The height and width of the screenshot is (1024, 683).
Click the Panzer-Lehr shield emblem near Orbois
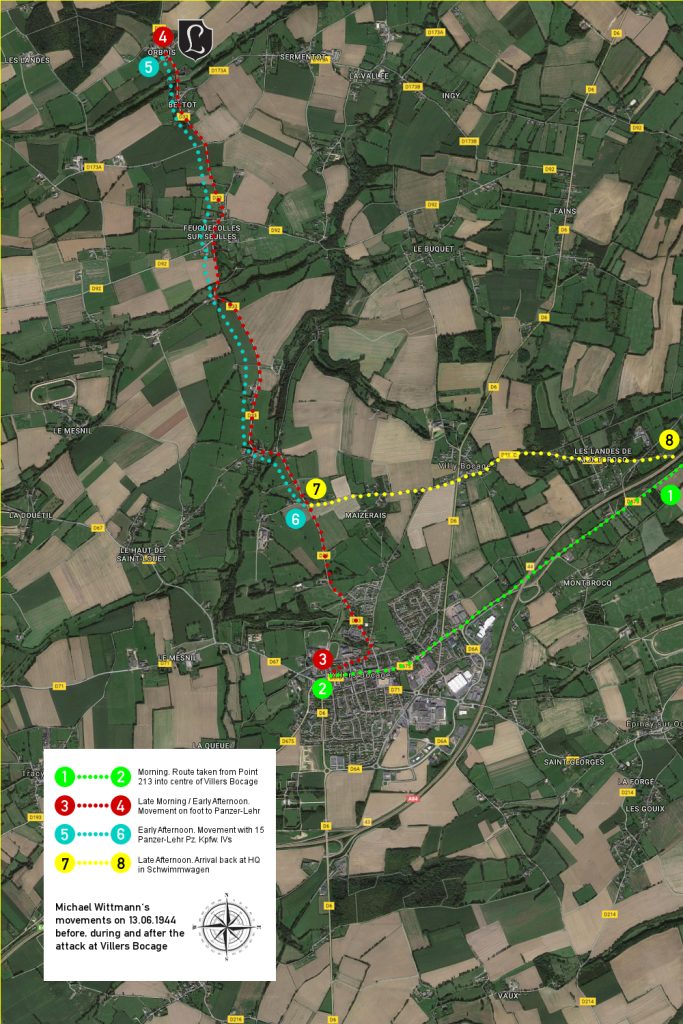[195, 39]
